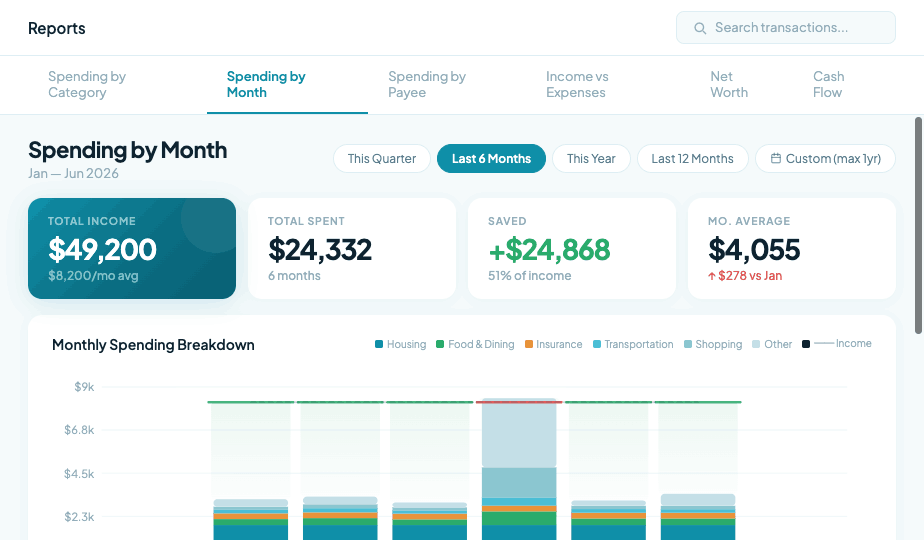This screenshot has width=924, height=540.
Task: Click the Jan — Jun 2026 date label
Action: pyautogui.click(x=73, y=173)
